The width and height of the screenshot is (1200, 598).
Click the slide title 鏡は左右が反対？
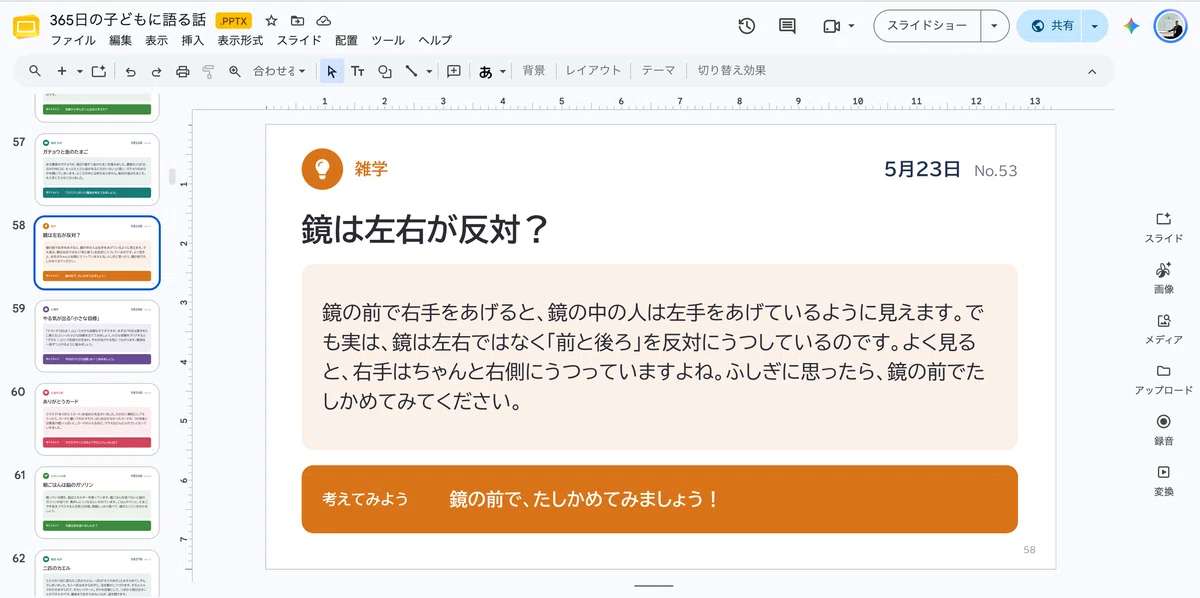pos(425,229)
